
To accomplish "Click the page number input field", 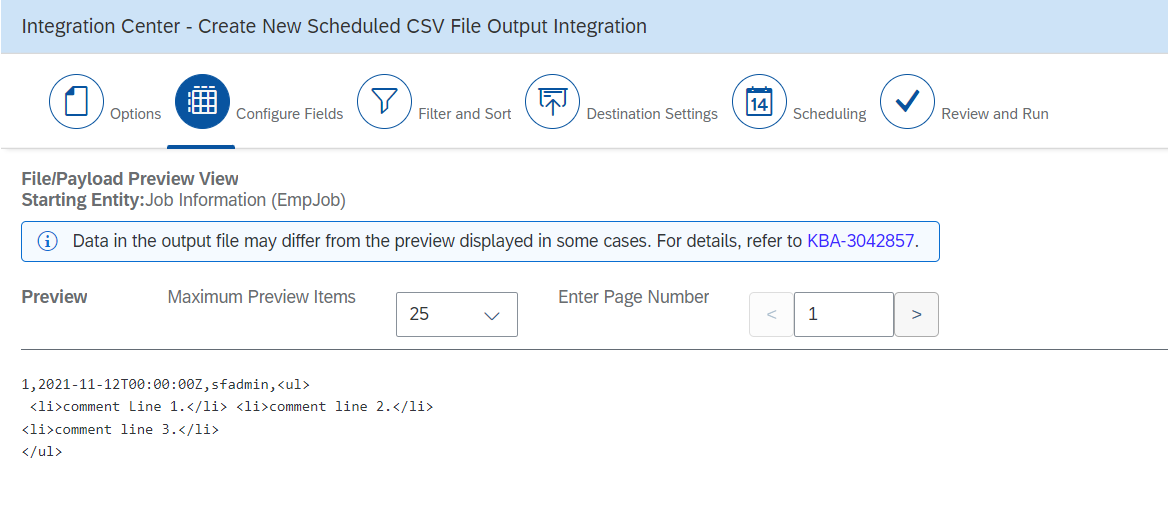I will (x=844, y=314).
